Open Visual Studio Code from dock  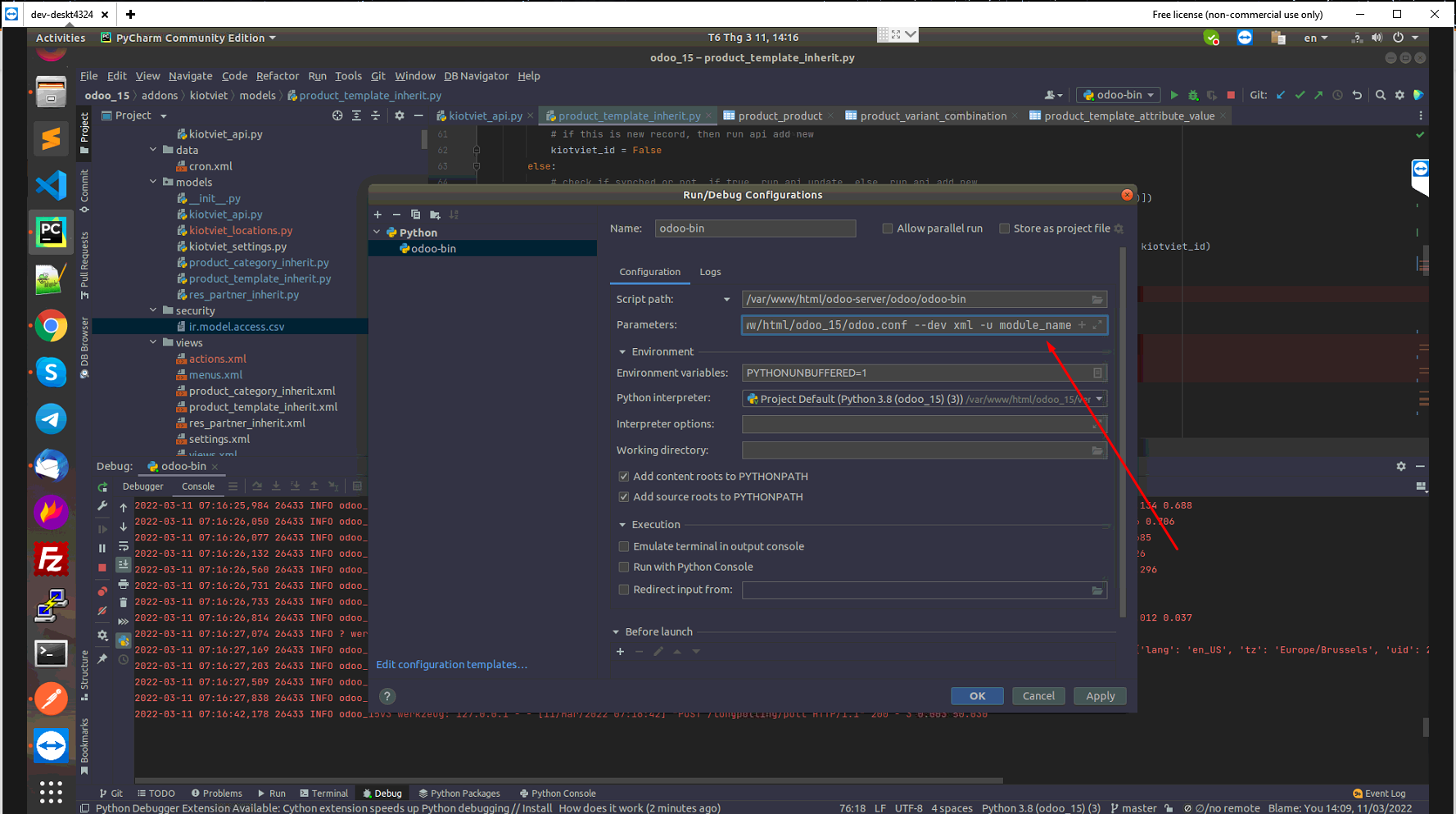pos(51,185)
